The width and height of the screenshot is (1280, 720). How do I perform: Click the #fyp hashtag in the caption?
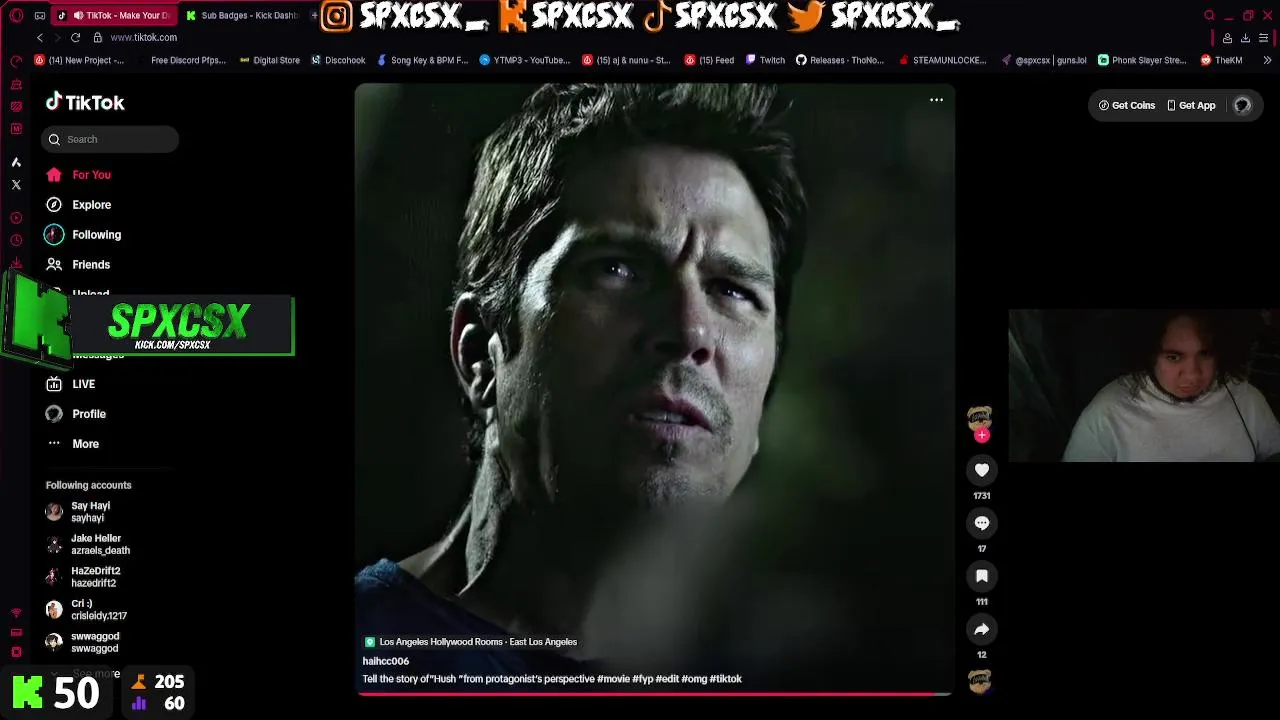pos(643,679)
